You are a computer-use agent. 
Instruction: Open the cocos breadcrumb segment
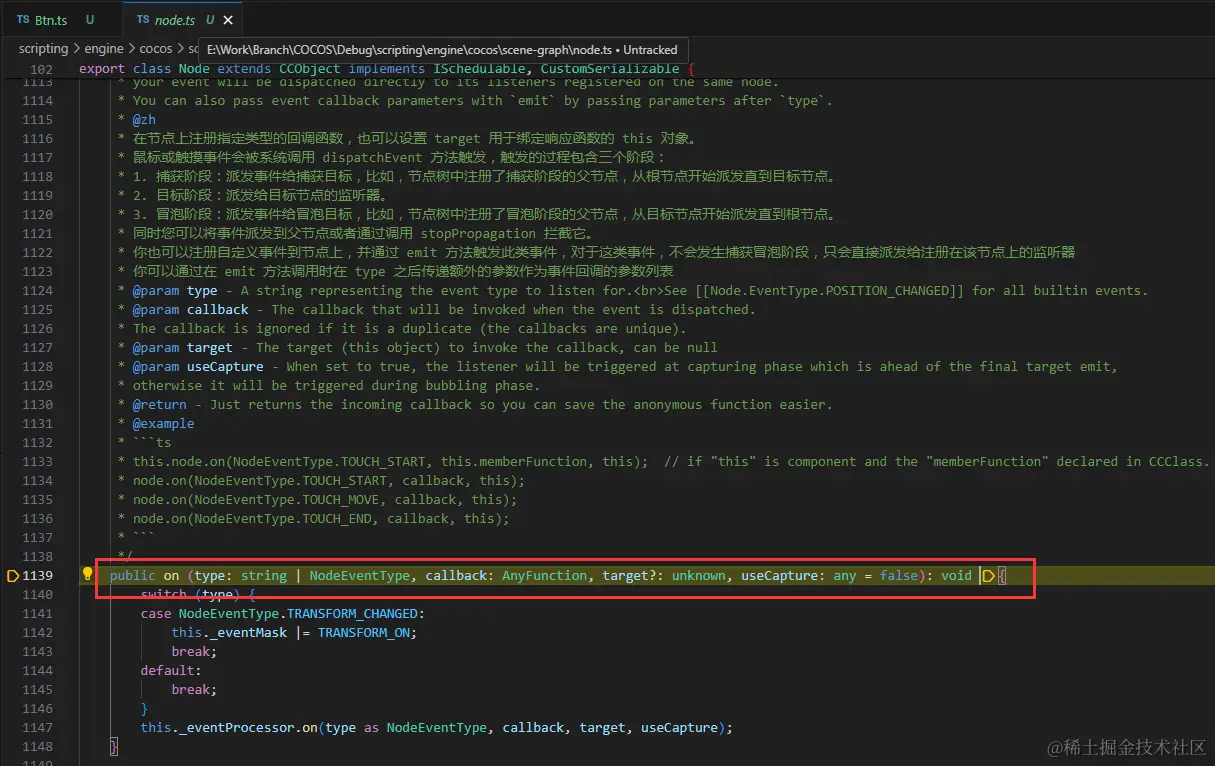(156, 48)
